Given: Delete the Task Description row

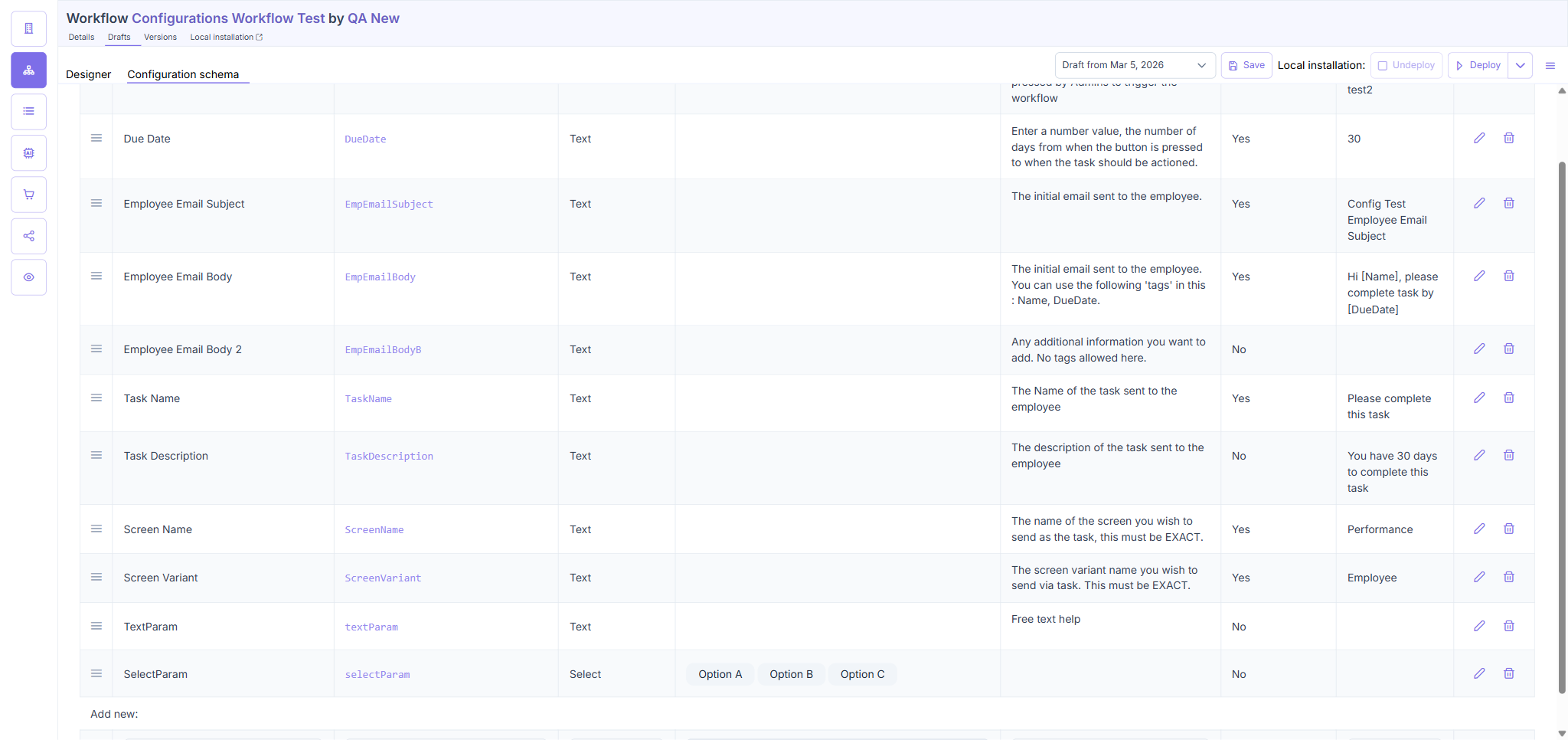Looking at the screenshot, I should tap(1508, 455).
